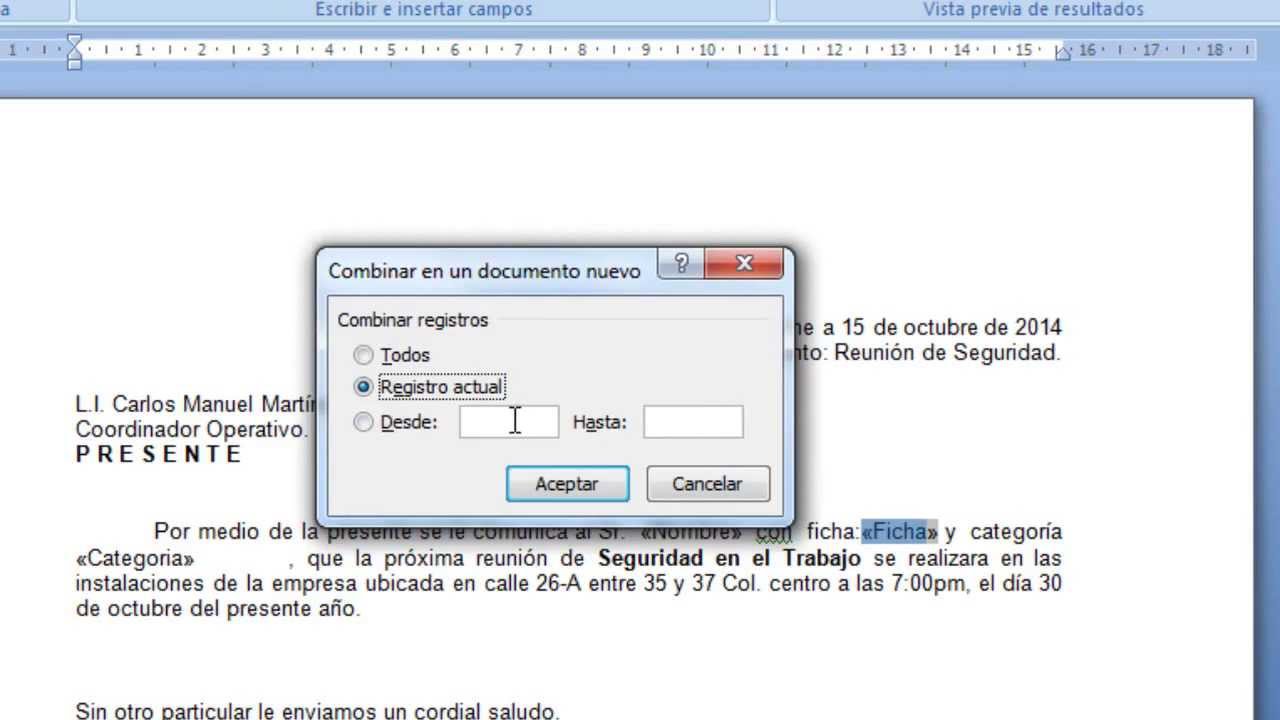
Task: Click the right indent marker on ruler
Action: 1063,52
